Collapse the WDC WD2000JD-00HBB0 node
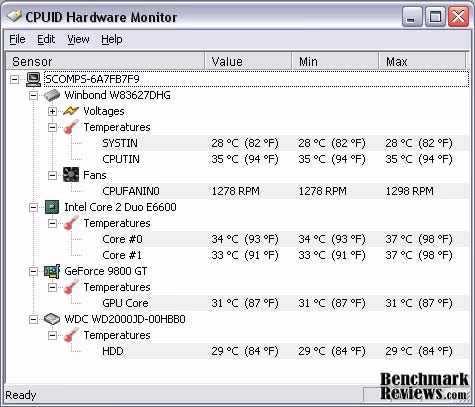This screenshot has width=475, height=407. coord(33,319)
